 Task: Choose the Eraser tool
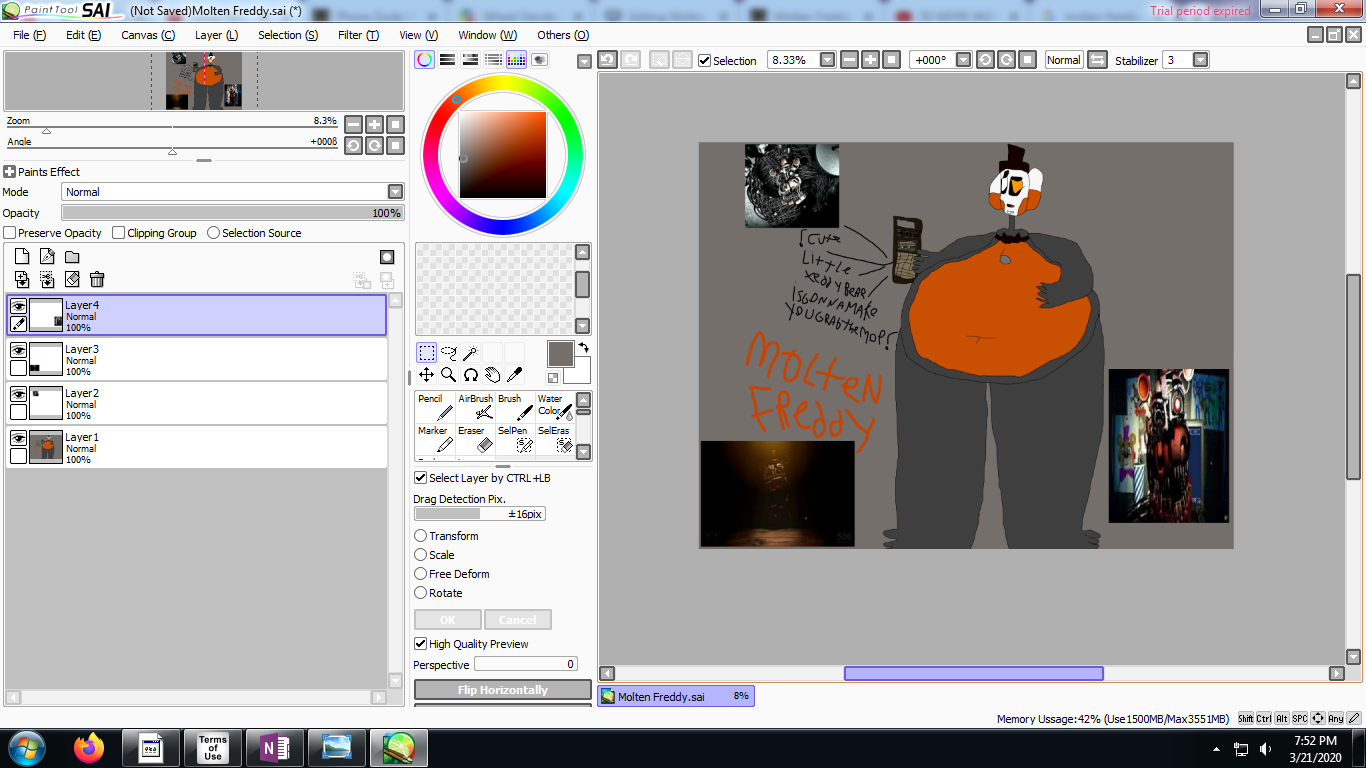tap(475, 438)
